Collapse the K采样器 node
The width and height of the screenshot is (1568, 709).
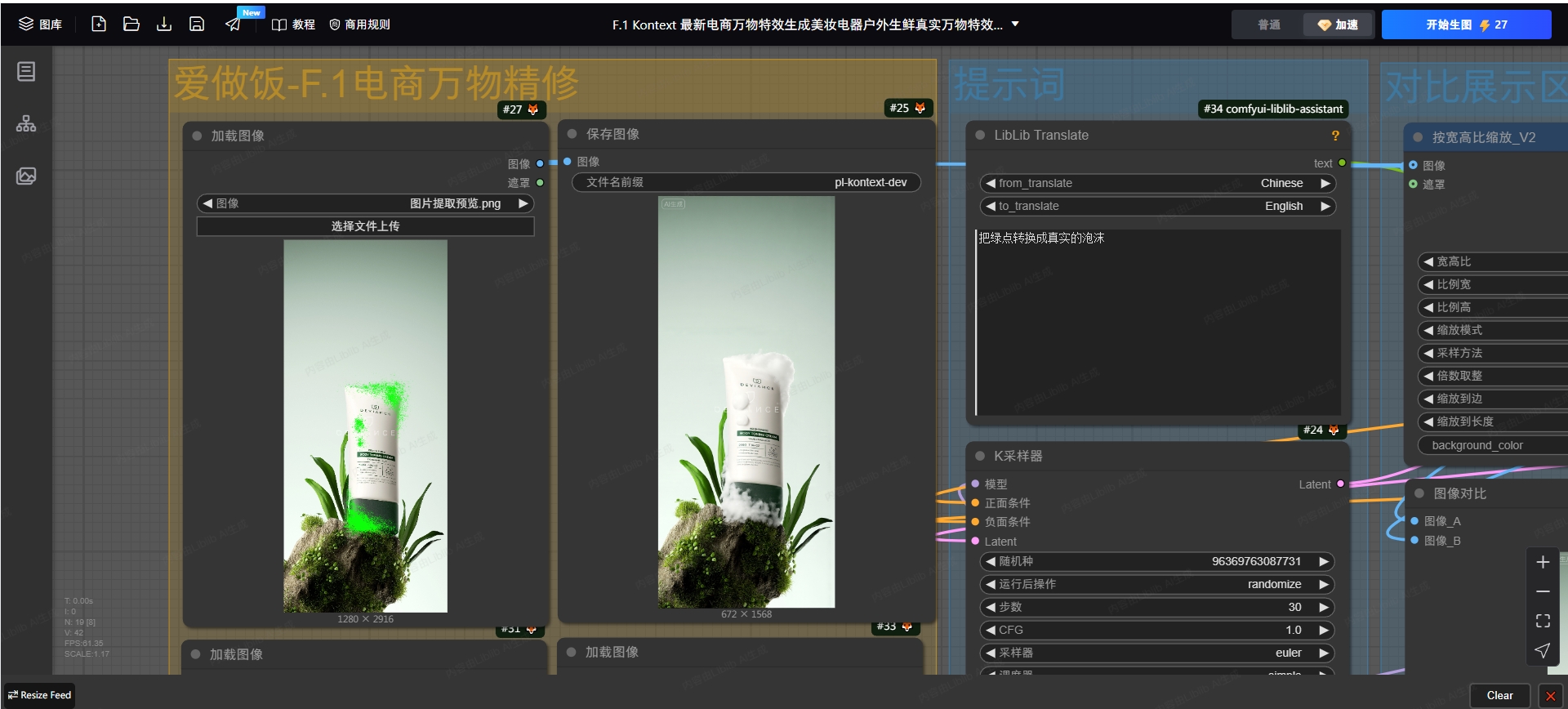[980, 456]
